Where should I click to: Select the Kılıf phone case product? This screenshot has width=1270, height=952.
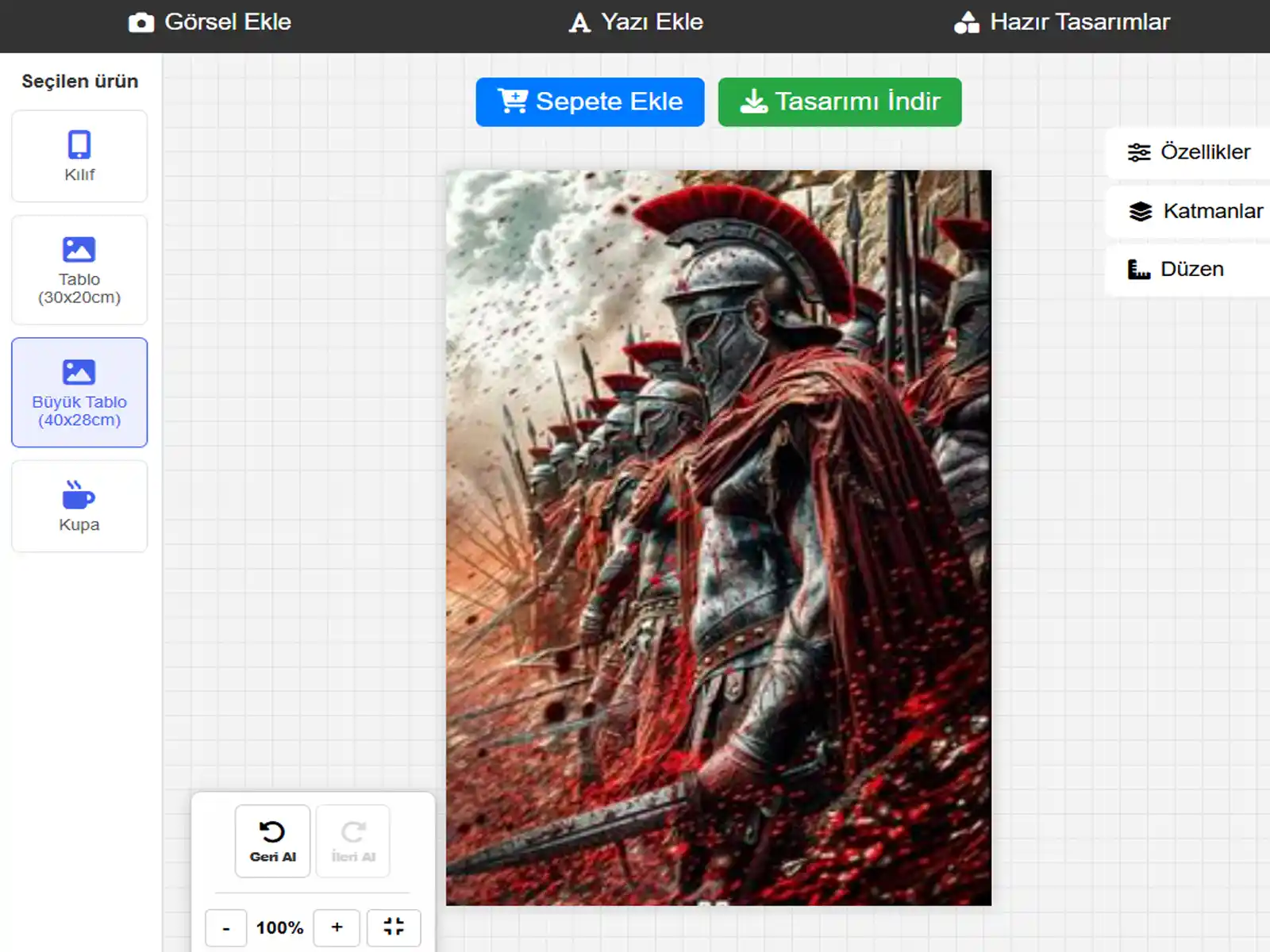coord(79,156)
